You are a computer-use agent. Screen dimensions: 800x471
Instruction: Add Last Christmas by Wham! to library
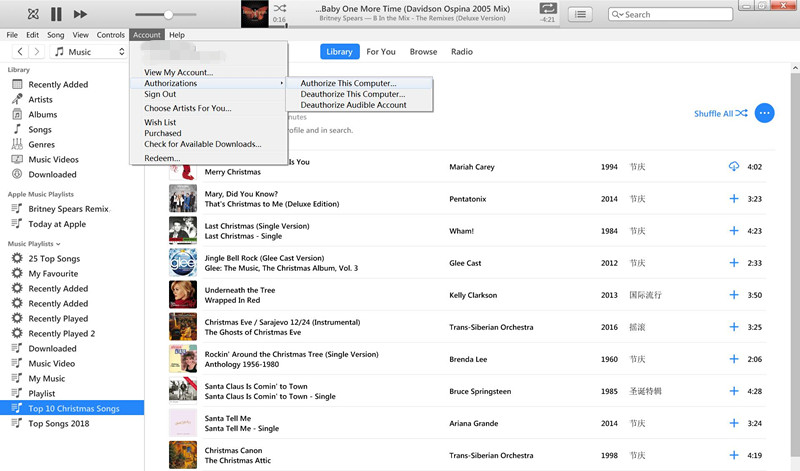(x=734, y=231)
